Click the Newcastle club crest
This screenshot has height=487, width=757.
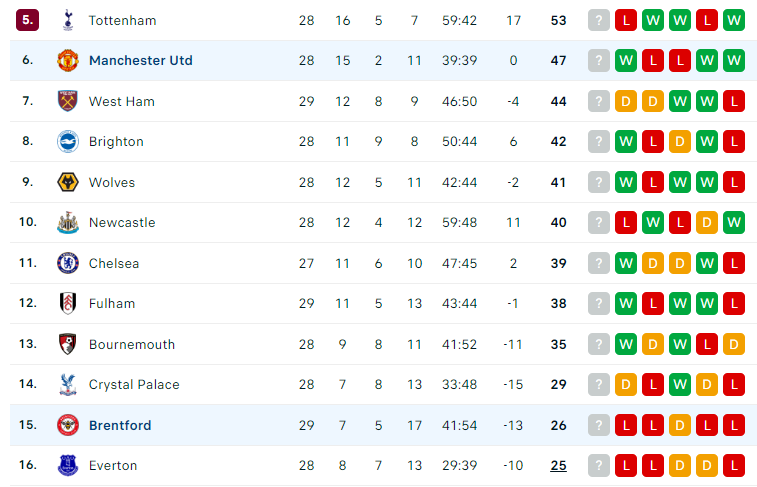(68, 223)
